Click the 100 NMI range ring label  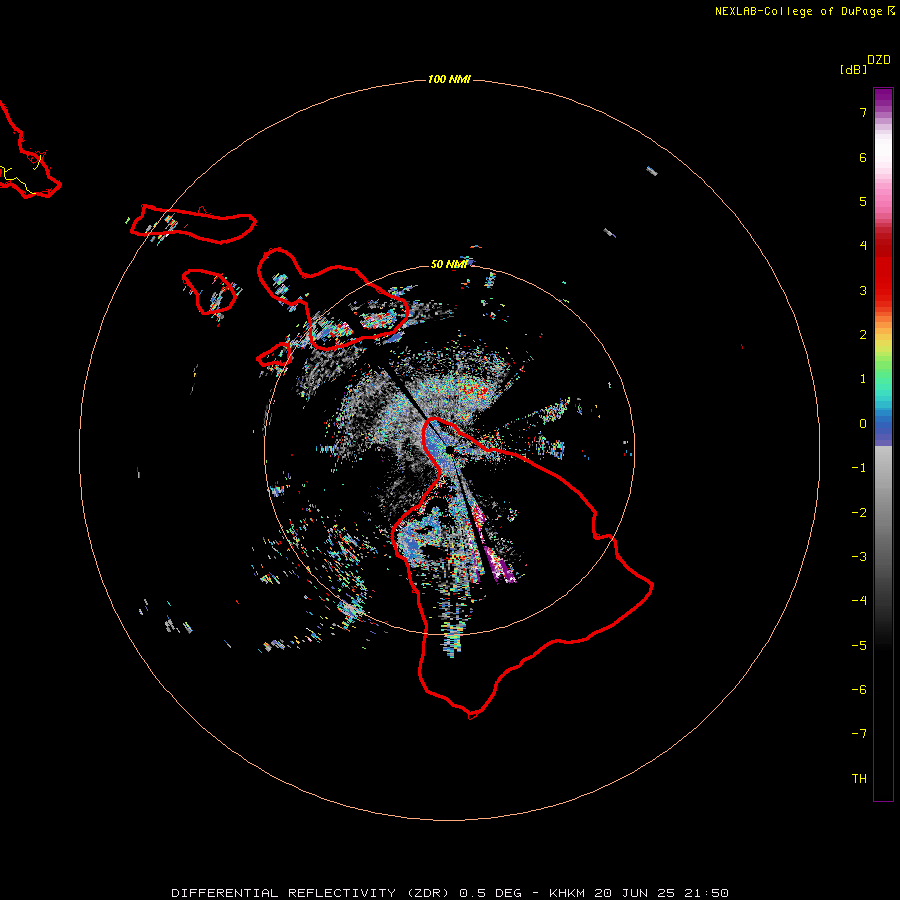pos(449,79)
